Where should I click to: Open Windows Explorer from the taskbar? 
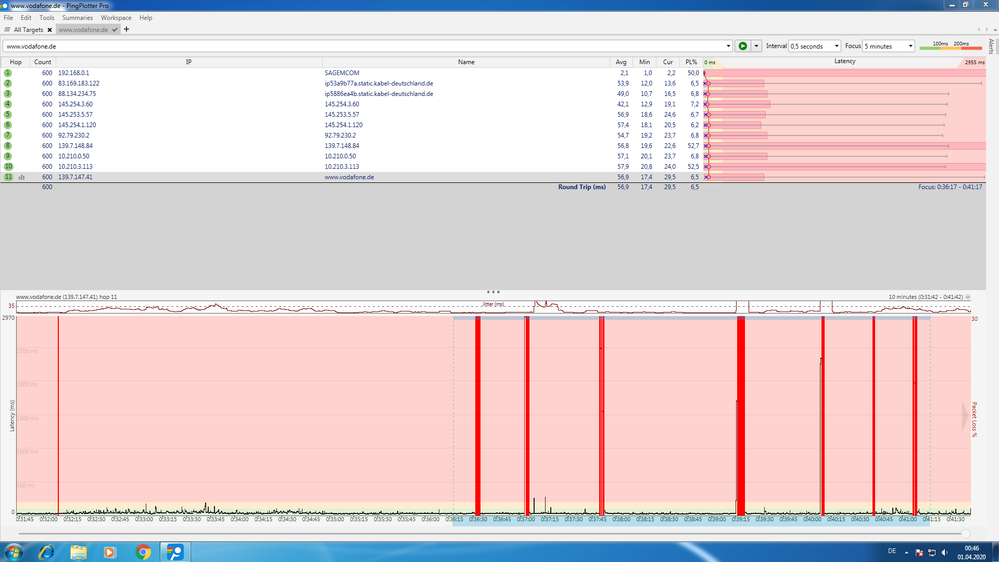[78, 552]
